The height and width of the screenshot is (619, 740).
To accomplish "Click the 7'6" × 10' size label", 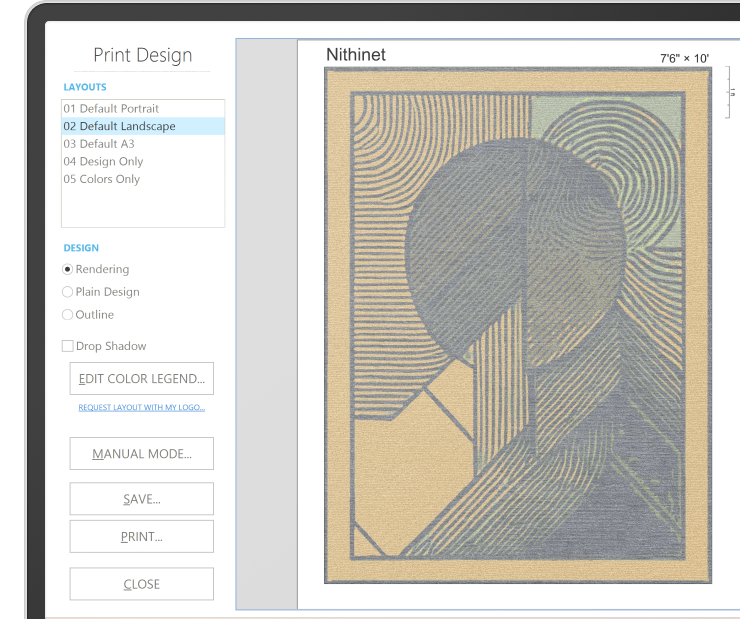I will coord(684,59).
